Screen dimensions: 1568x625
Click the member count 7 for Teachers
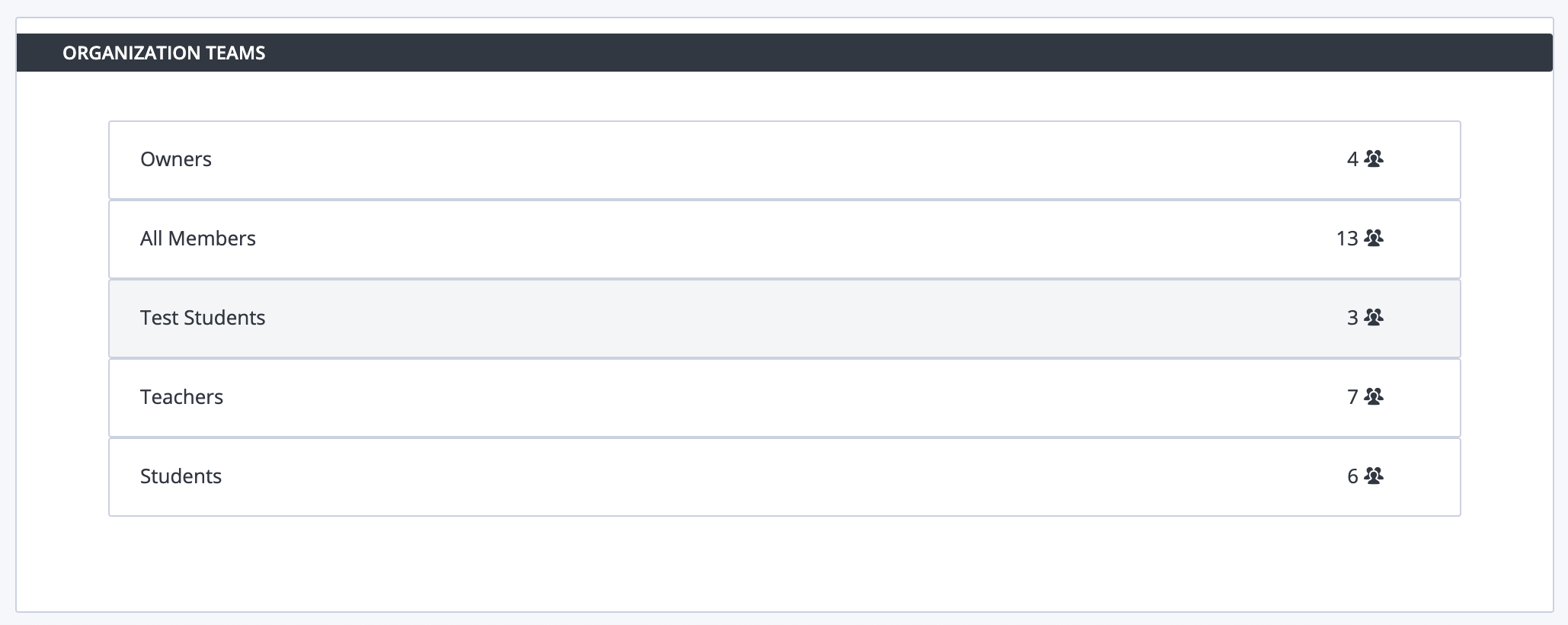click(x=1352, y=397)
